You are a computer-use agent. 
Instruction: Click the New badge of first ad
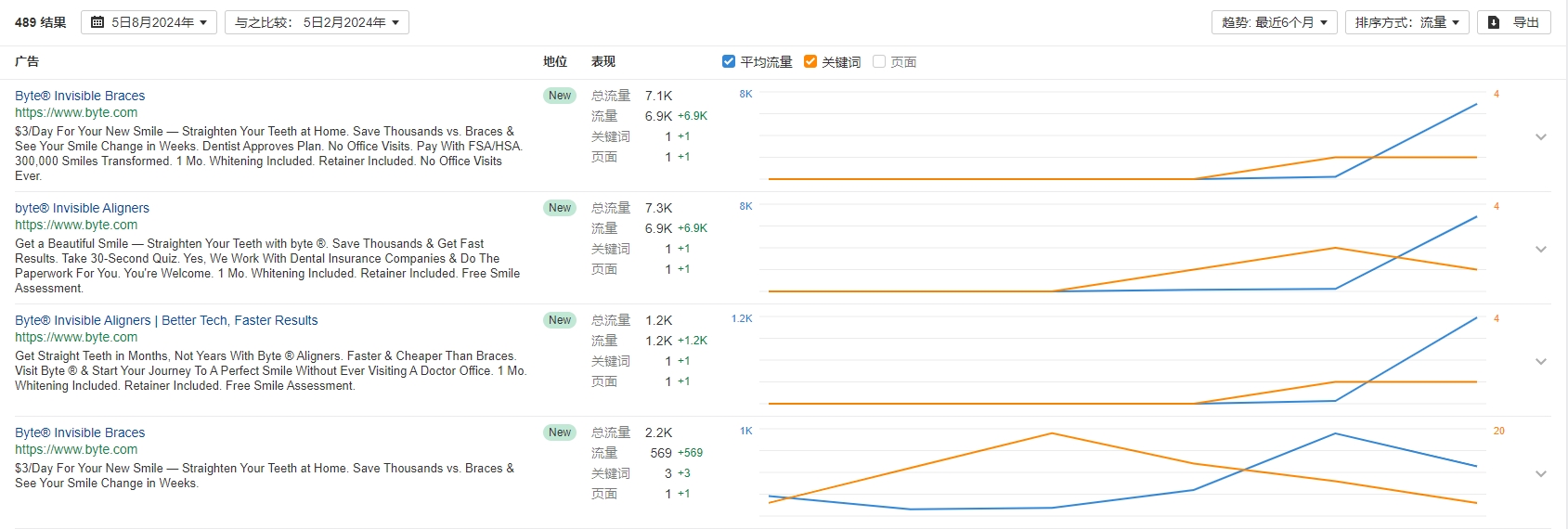pyautogui.click(x=560, y=96)
